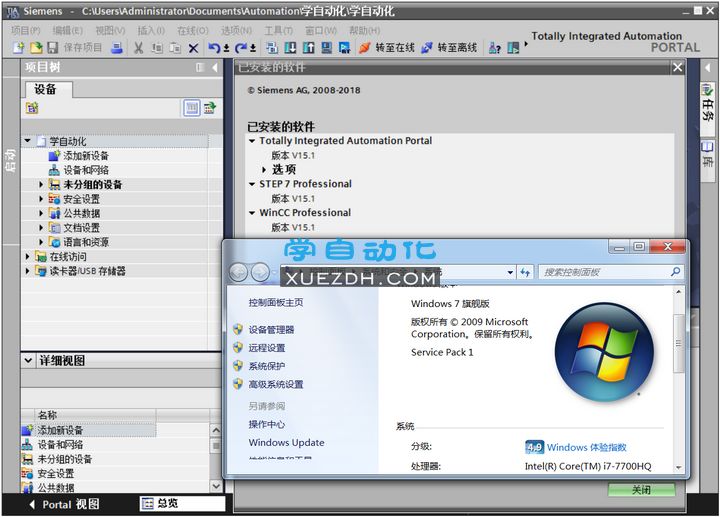Click the Delete X toolbar icon

tap(194, 48)
